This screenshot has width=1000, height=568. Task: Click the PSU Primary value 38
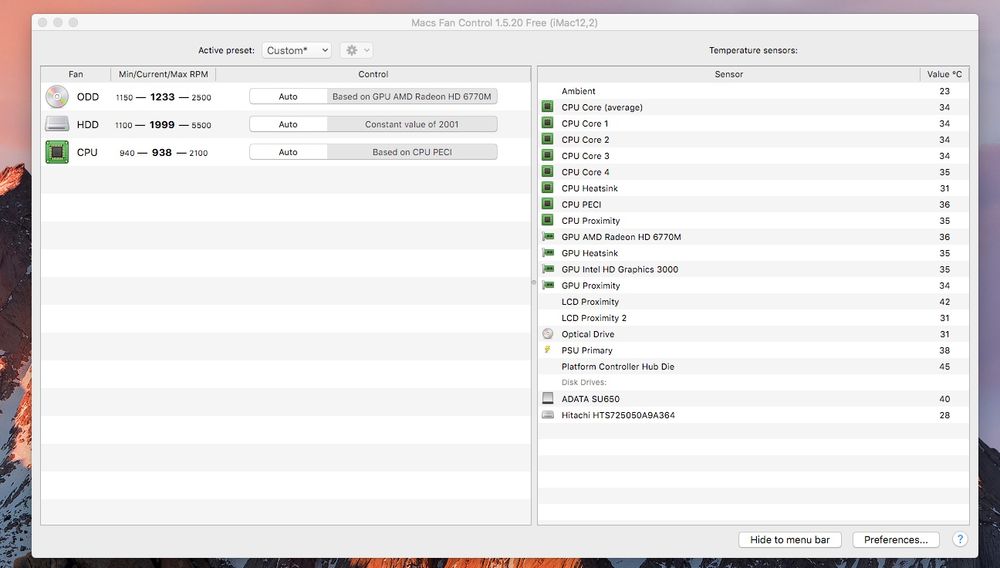[945, 350]
